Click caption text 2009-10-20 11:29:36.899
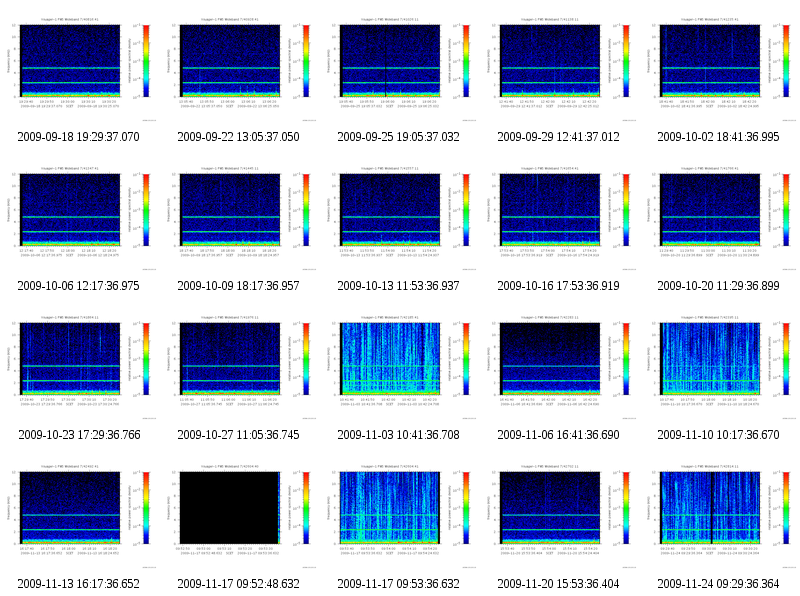The width and height of the screenshot is (800, 596). click(x=718, y=286)
